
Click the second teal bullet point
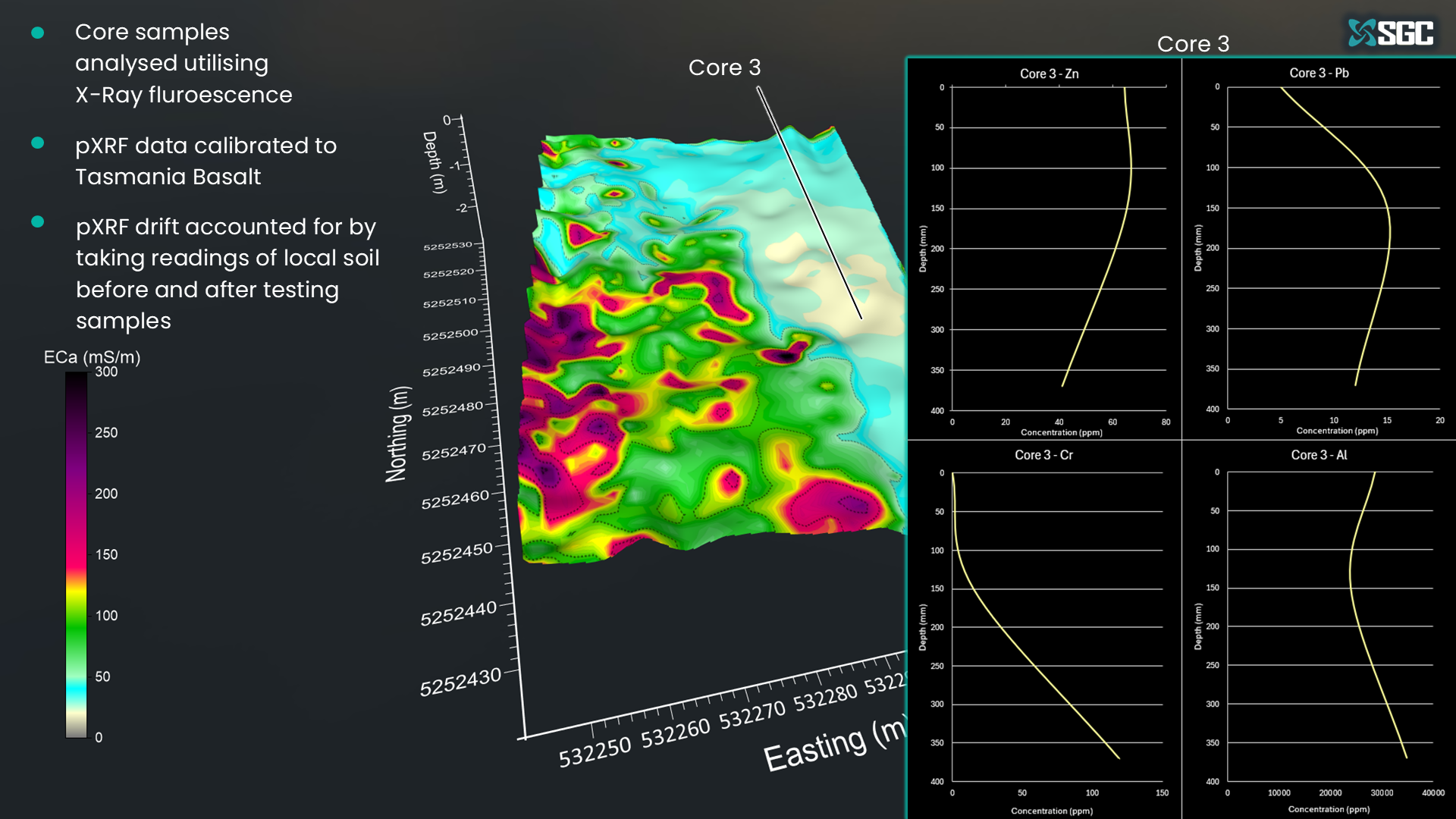point(37,143)
